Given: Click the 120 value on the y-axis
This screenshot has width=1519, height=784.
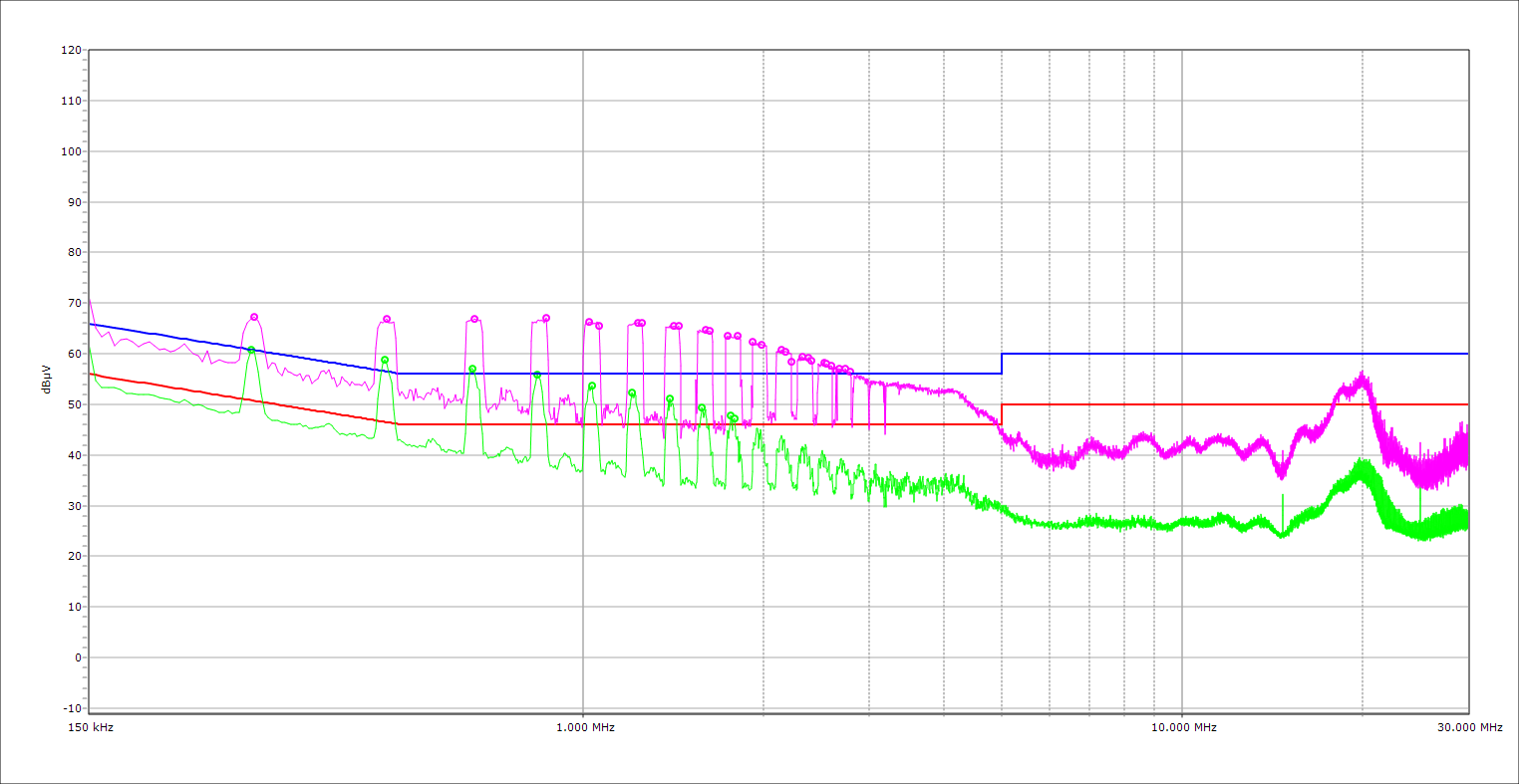Looking at the screenshot, I should 71,50.
